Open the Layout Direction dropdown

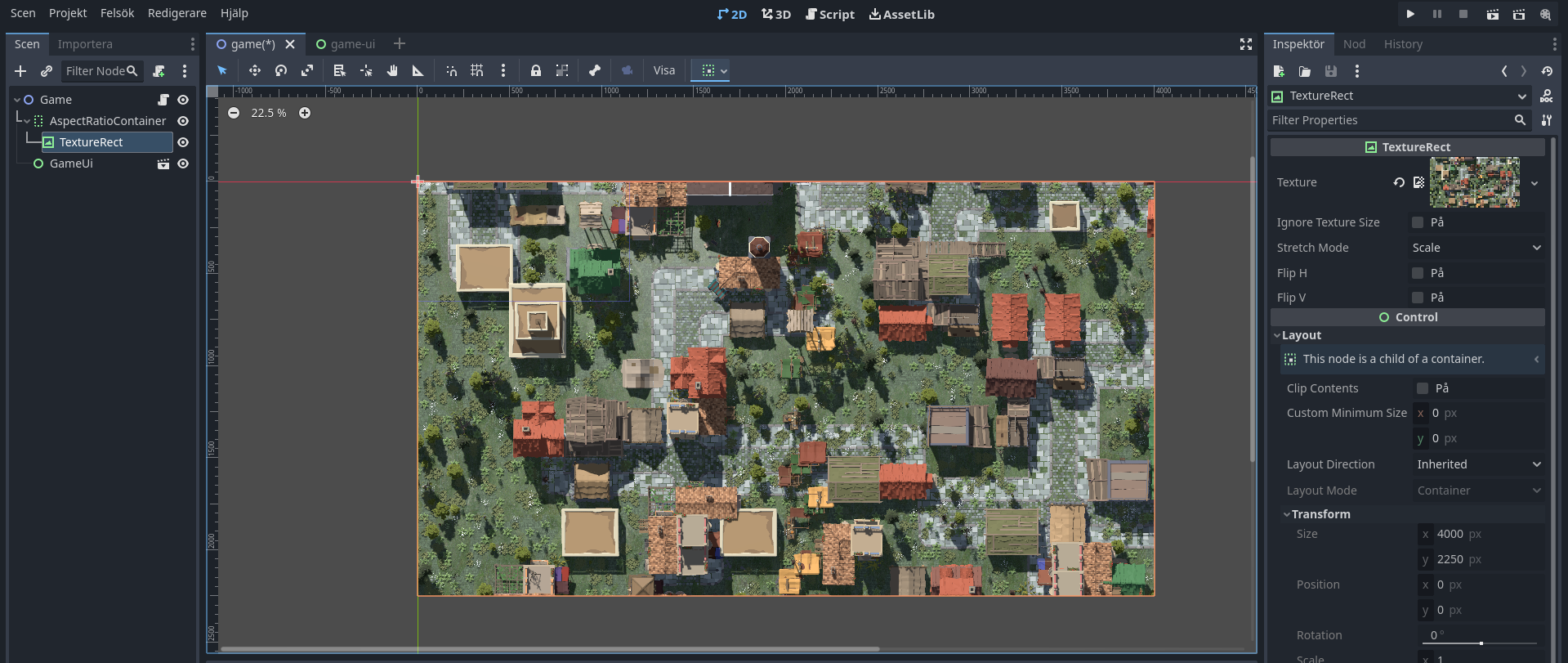[1479, 464]
